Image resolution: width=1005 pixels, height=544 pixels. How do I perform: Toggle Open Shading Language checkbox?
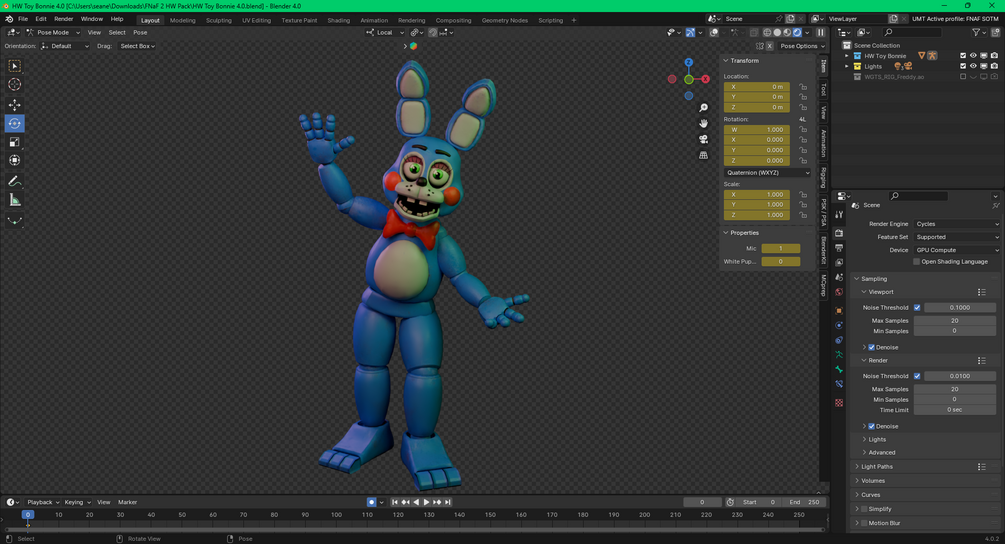(917, 262)
